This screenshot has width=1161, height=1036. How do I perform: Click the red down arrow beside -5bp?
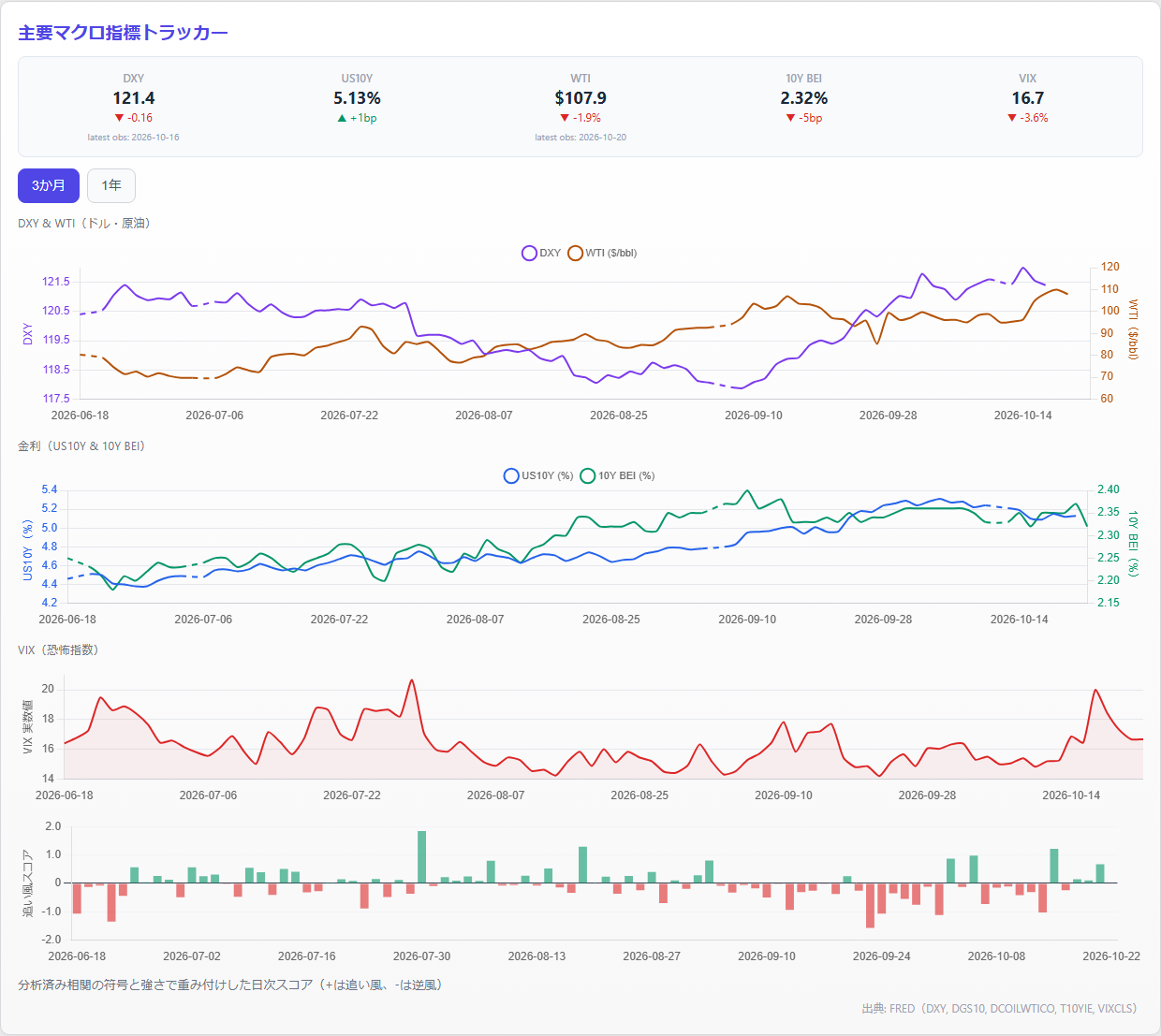(791, 118)
